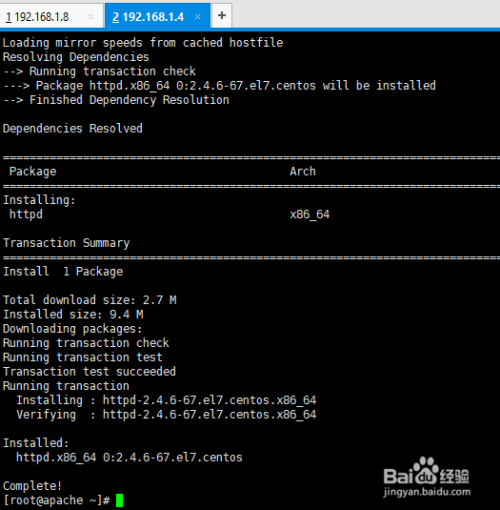The height and width of the screenshot is (510, 500).
Task: Close the 192.168.1.8 tab
Action: tap(91, 16)
